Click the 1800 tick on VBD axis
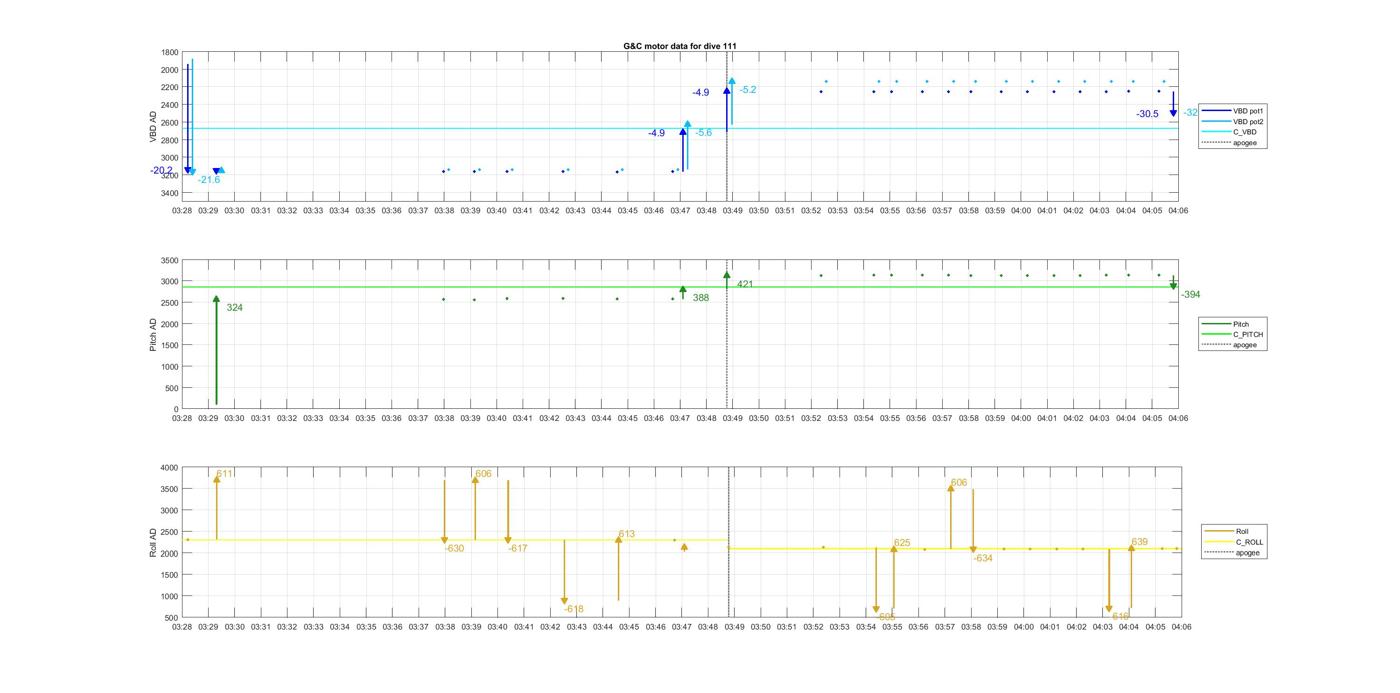This screenshot has height=693, width=1400. click(170, 53)
